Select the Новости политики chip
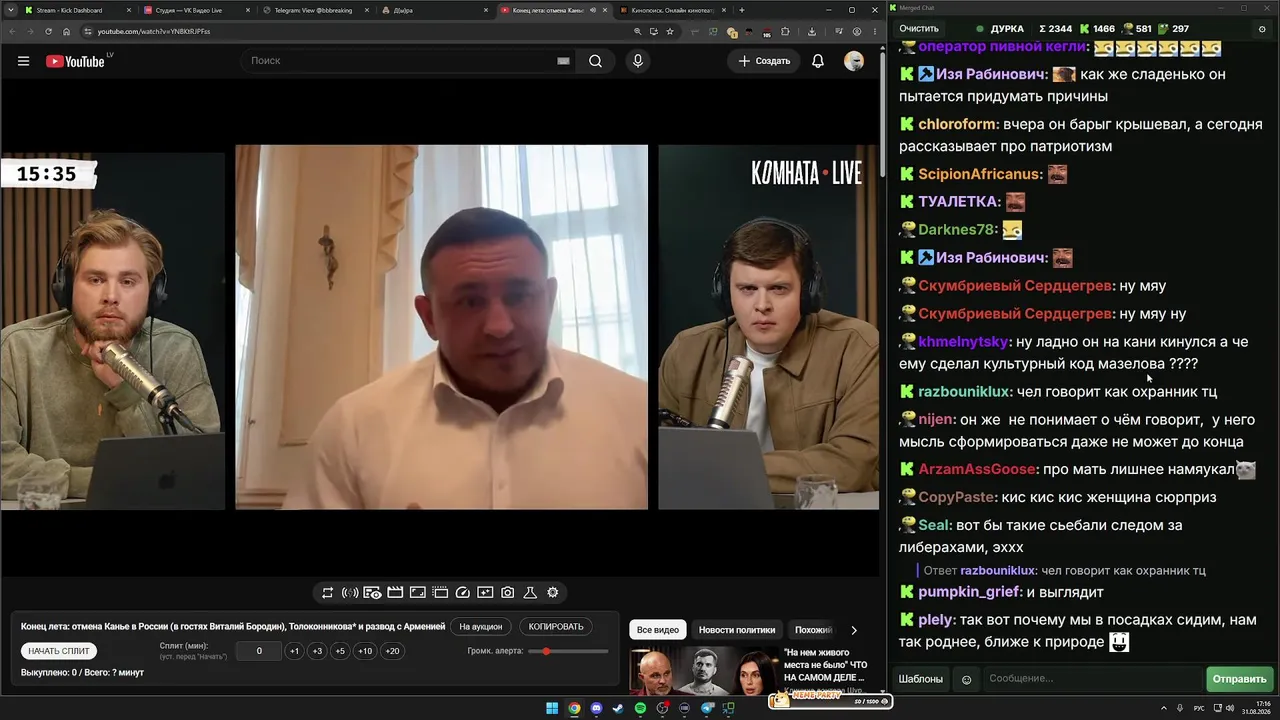 coord(737,630)
